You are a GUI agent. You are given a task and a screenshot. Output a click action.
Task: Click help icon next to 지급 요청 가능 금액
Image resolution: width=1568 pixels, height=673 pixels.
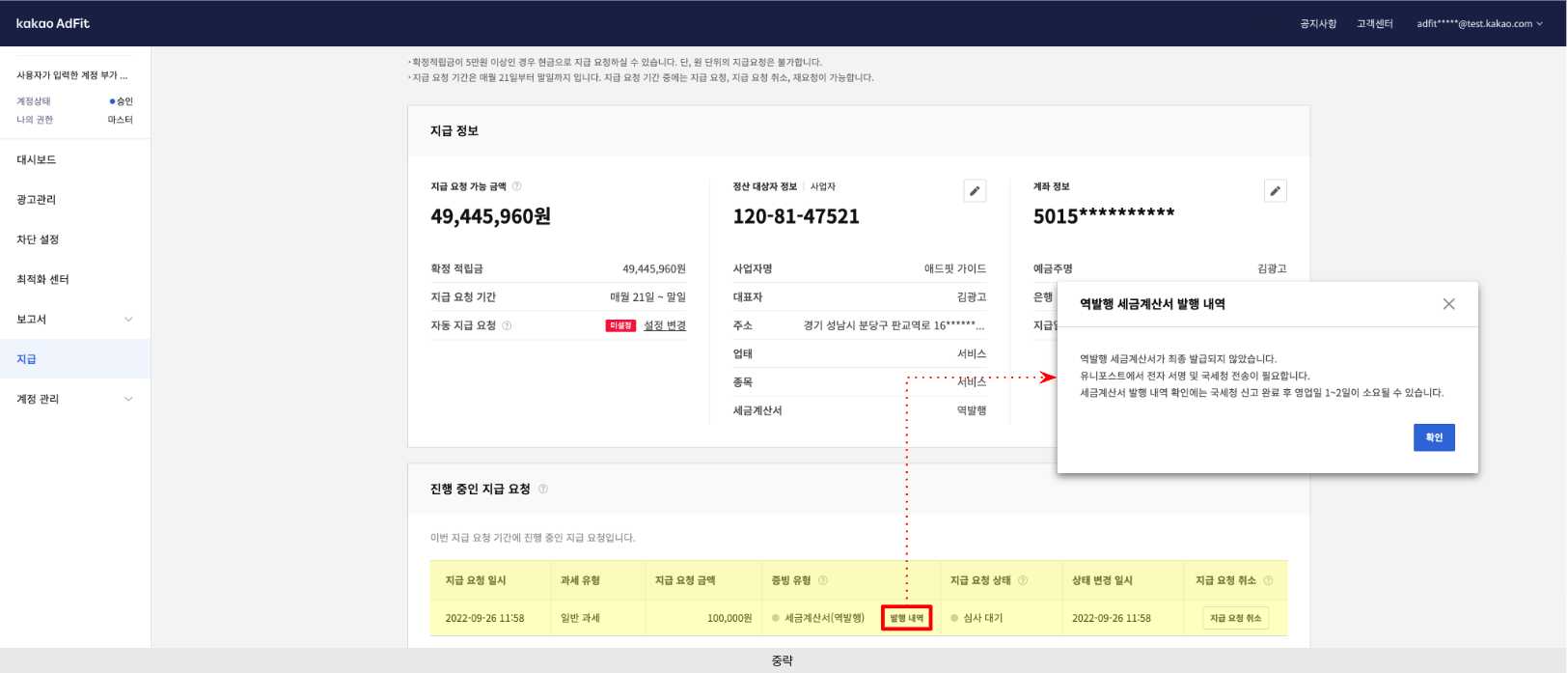(x=517, y=186)
